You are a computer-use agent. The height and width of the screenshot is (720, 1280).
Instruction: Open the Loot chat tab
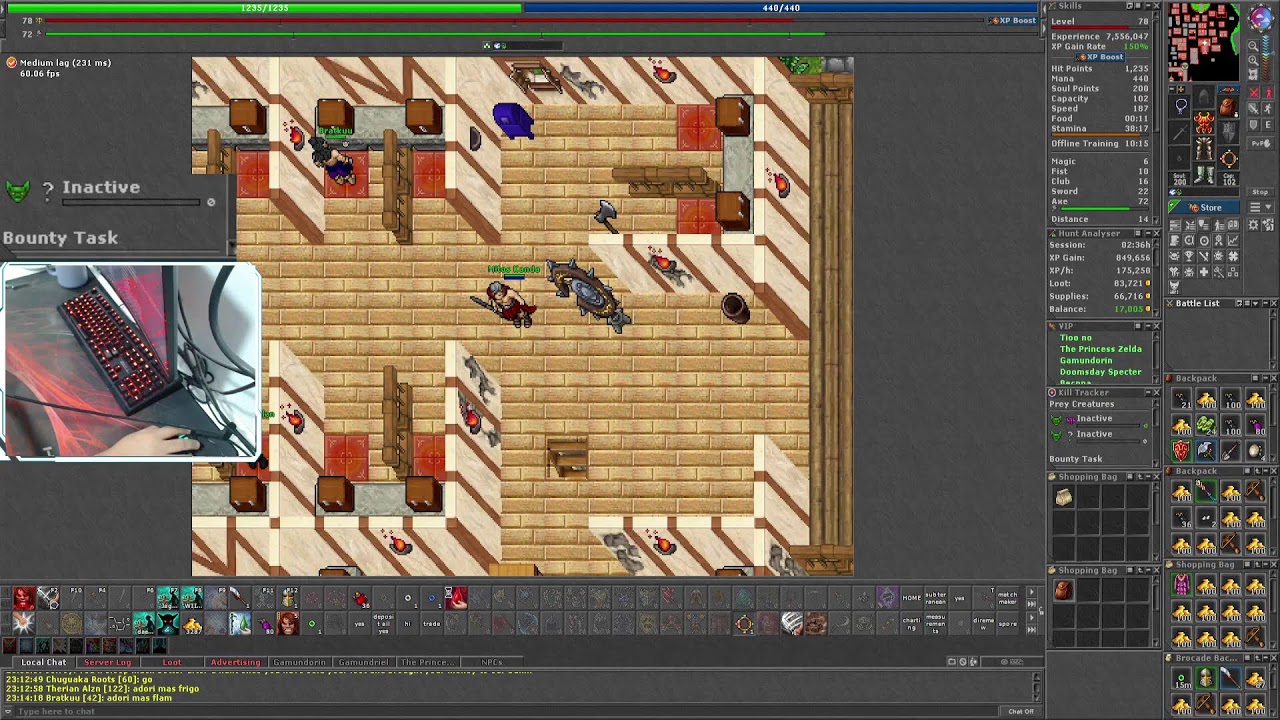172,662
